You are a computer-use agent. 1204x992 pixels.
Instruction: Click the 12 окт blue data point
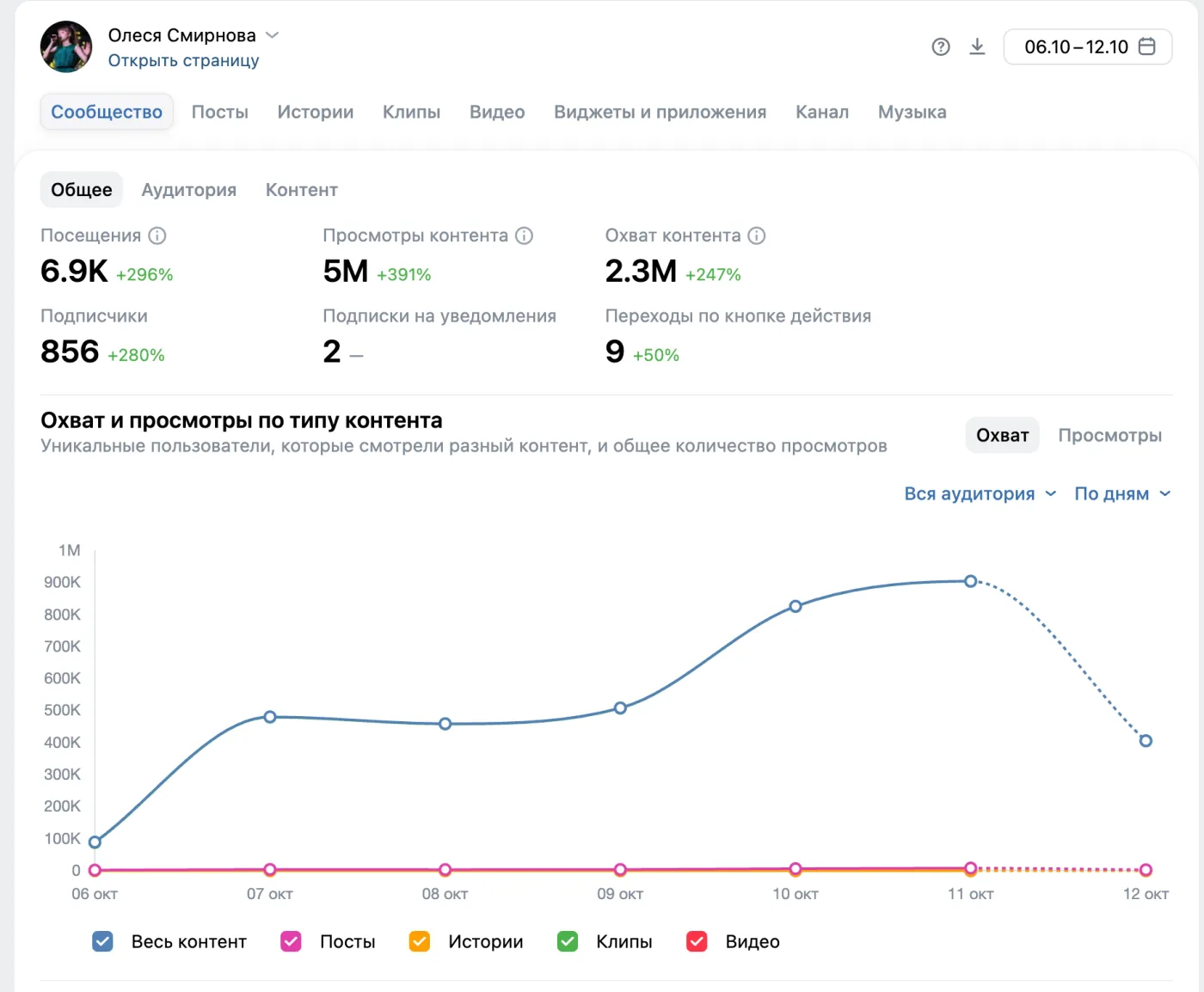(1146, 740)
